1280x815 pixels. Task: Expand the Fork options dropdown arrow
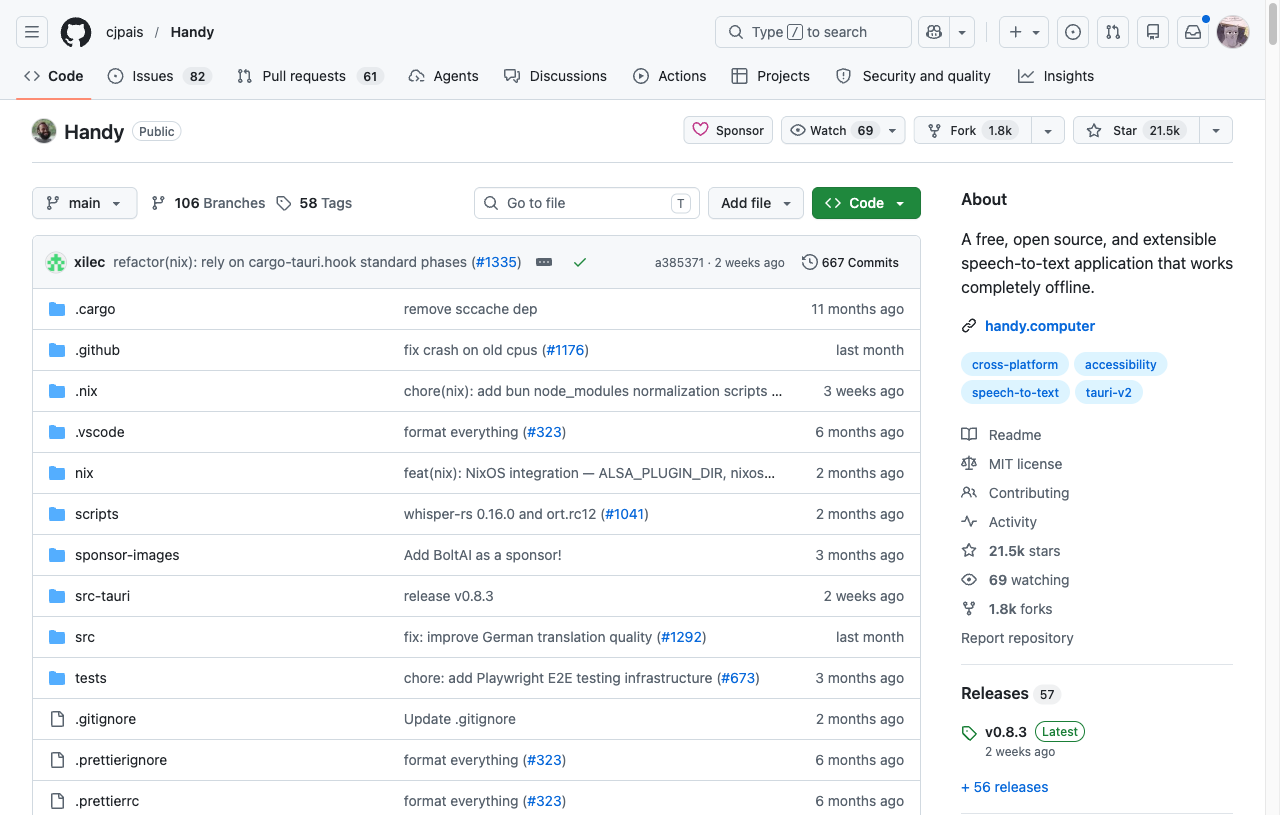tap(1047, 131)
